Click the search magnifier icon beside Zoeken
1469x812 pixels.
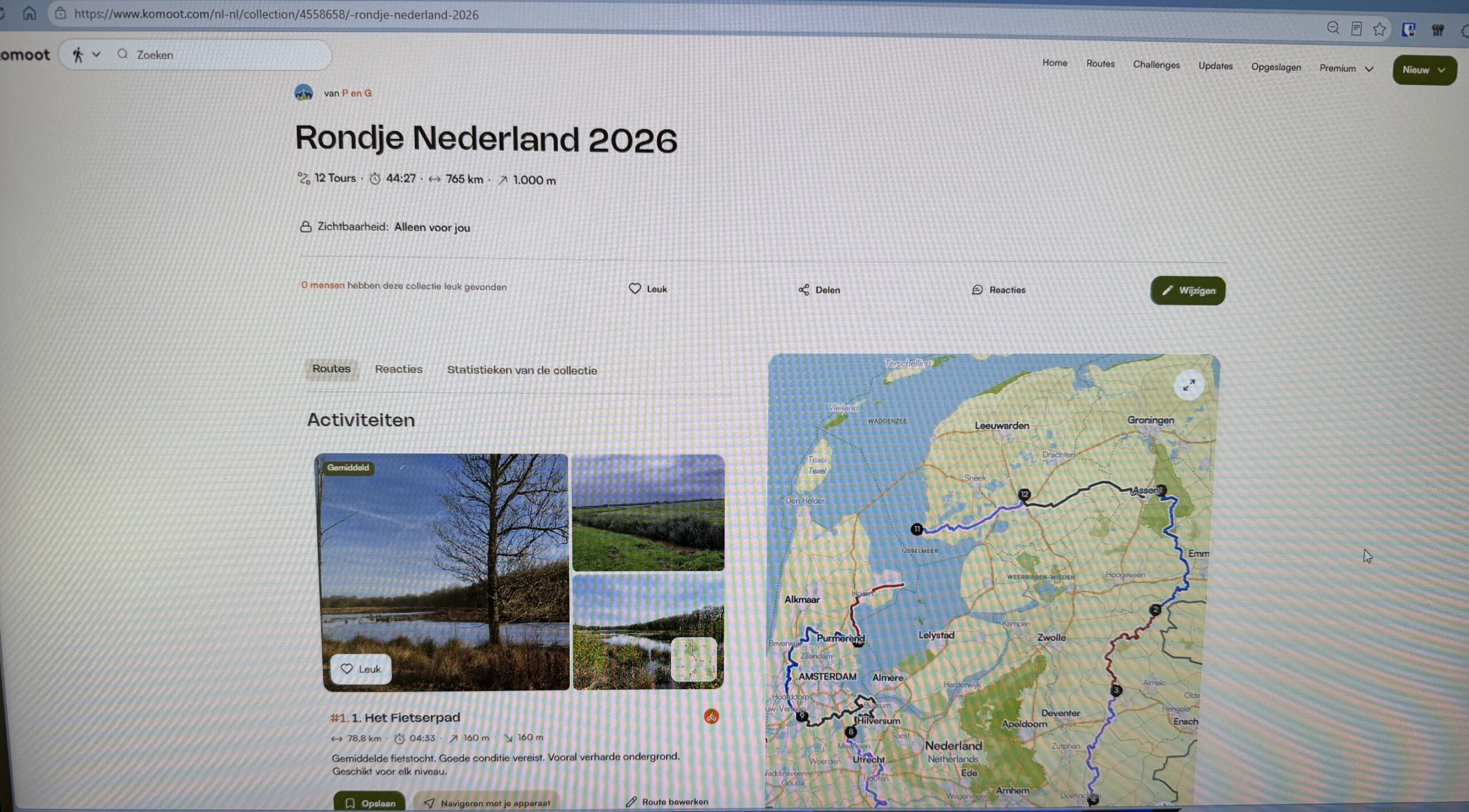click(x=122, y=54)
